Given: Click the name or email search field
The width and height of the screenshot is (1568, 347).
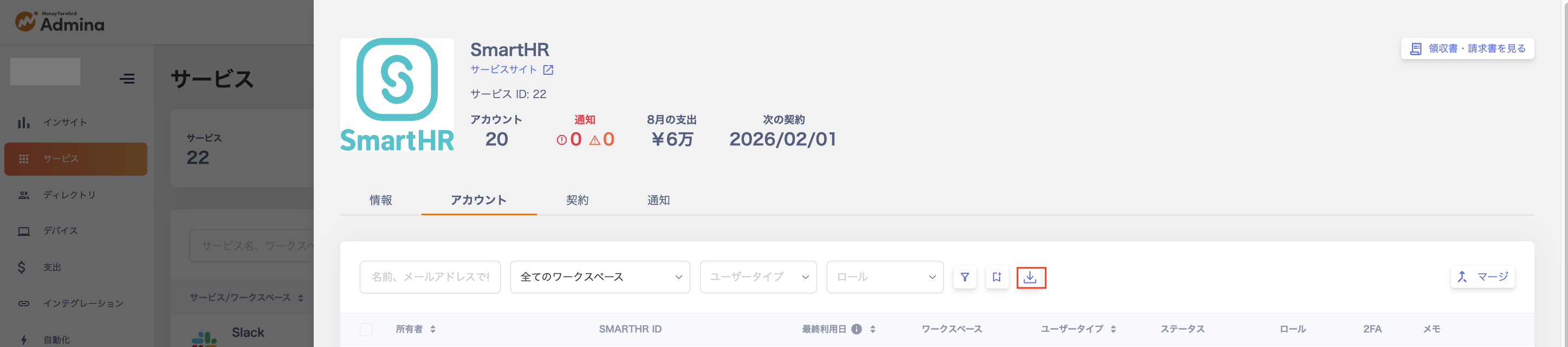Looking at the screenshot, I should tap(430, 277).
